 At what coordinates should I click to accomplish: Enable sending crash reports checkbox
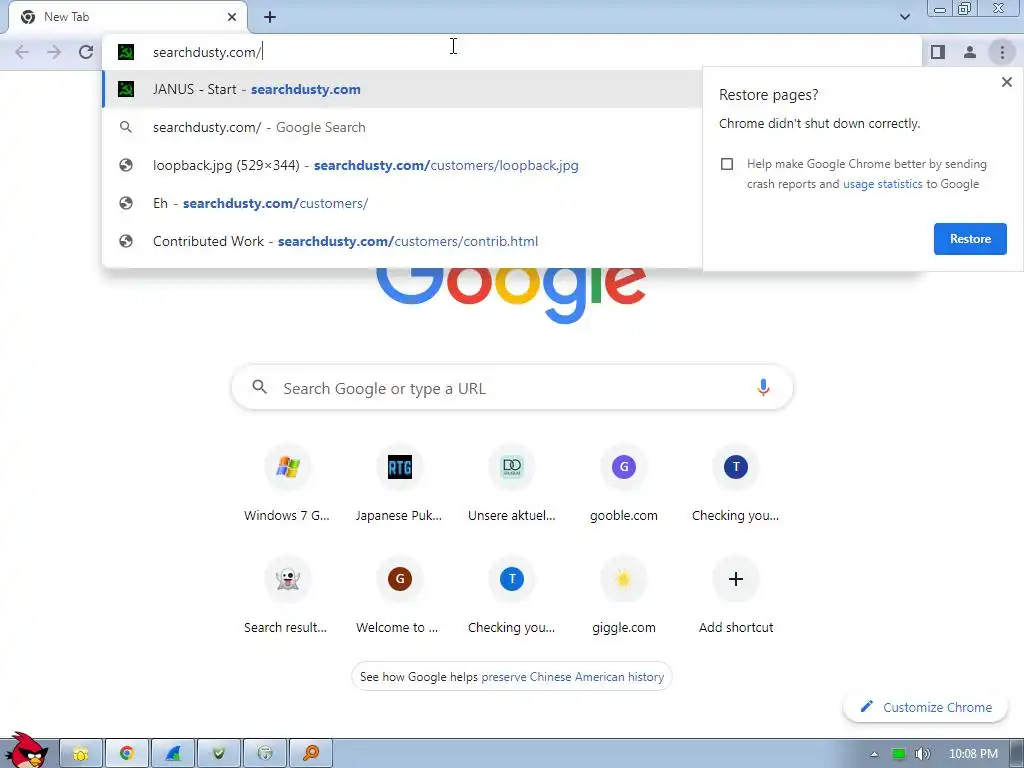(727, 164)
